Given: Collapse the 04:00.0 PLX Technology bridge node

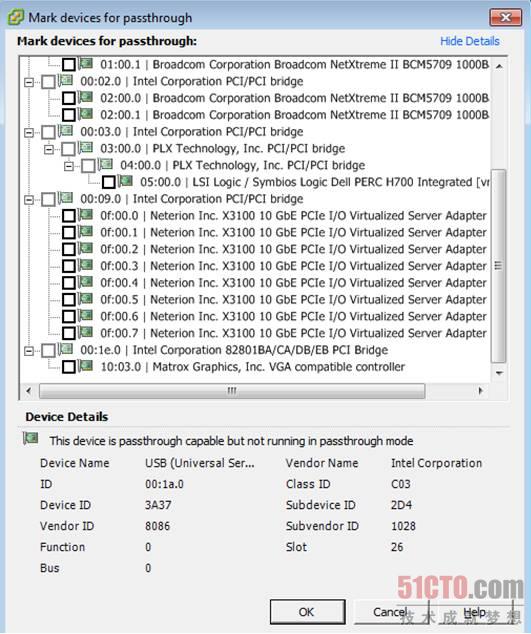Looking at the screenshot, I should tap(69, 166).
